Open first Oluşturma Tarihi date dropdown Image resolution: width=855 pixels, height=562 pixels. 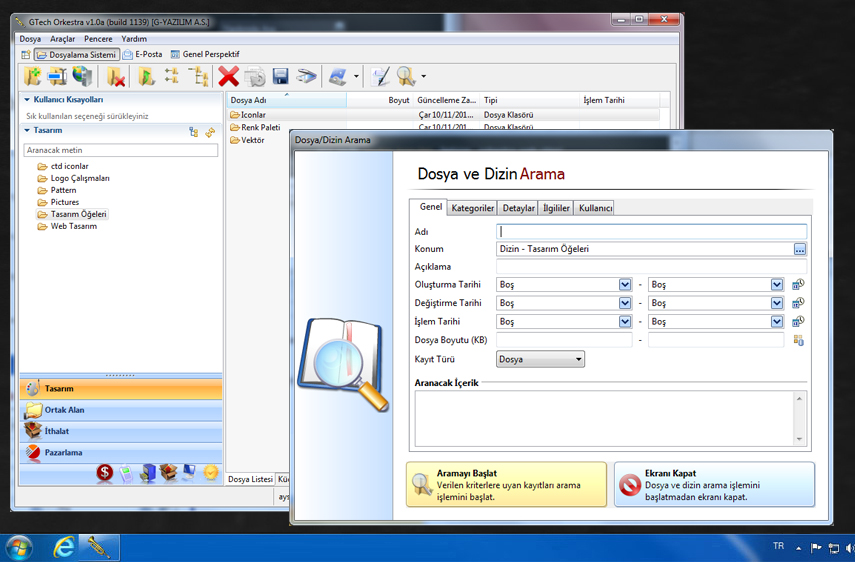click(x=625, y=285)
